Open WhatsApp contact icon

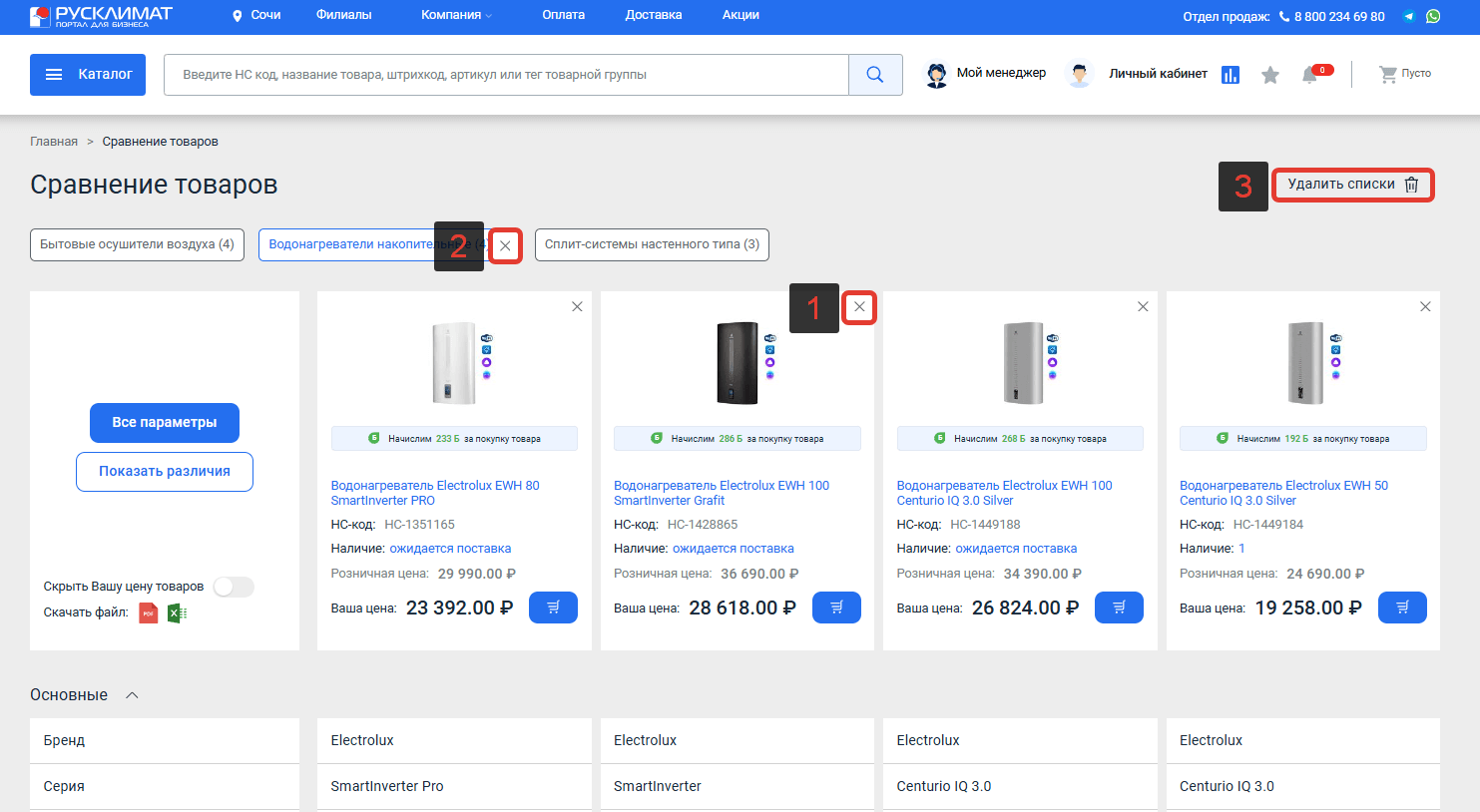pos(1433,16)
